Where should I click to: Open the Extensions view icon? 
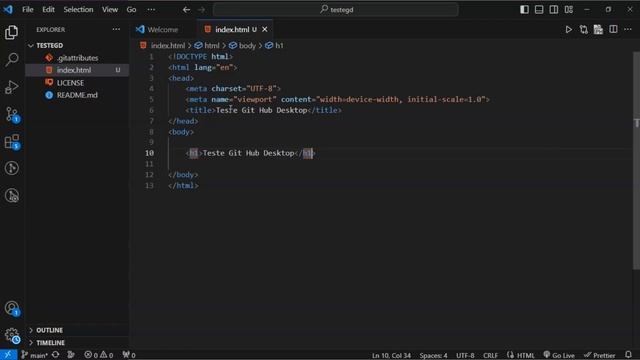12,142
